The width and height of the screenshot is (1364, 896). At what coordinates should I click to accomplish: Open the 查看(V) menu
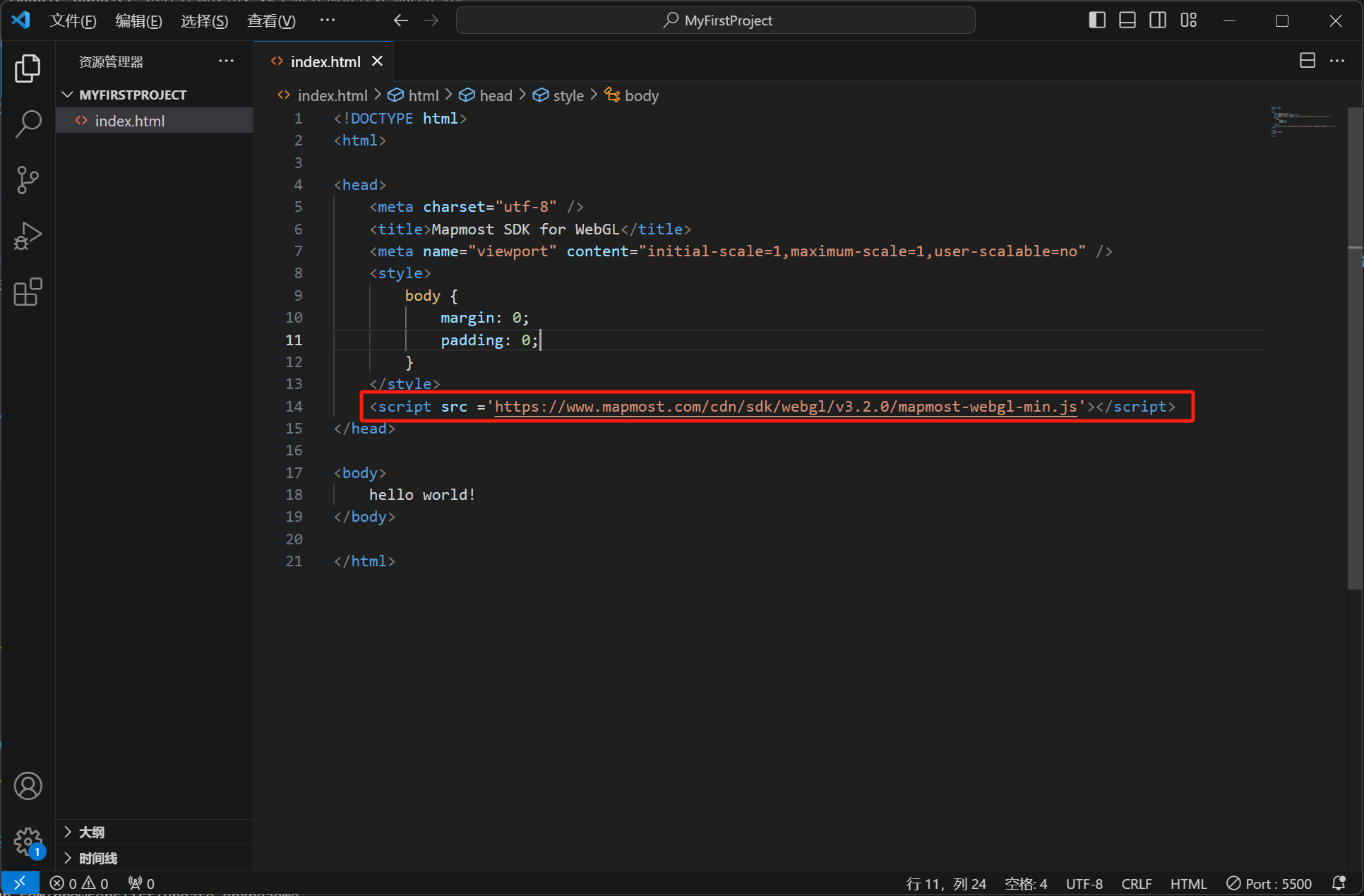point(271,20)
